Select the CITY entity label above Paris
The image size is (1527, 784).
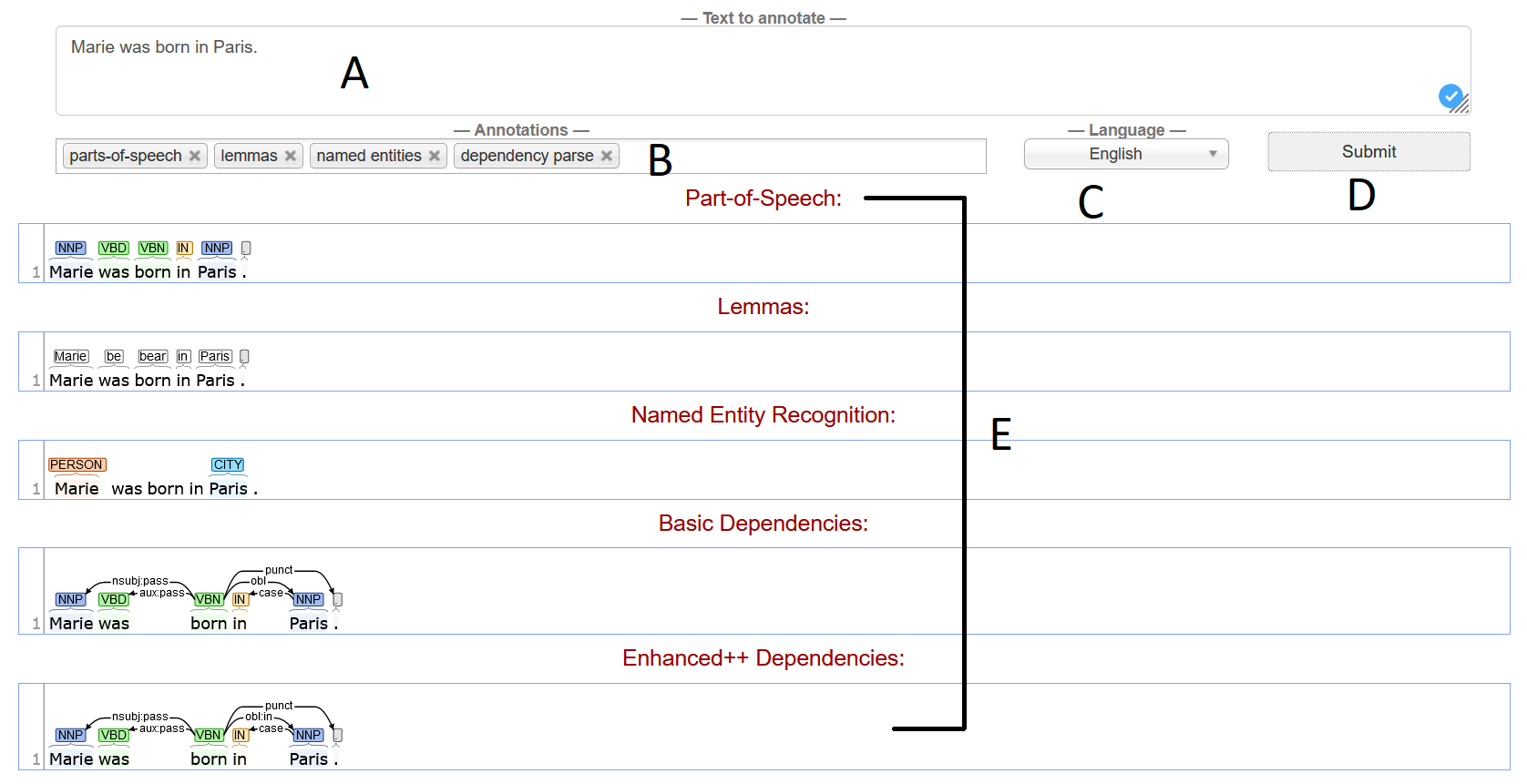point(228,464)
